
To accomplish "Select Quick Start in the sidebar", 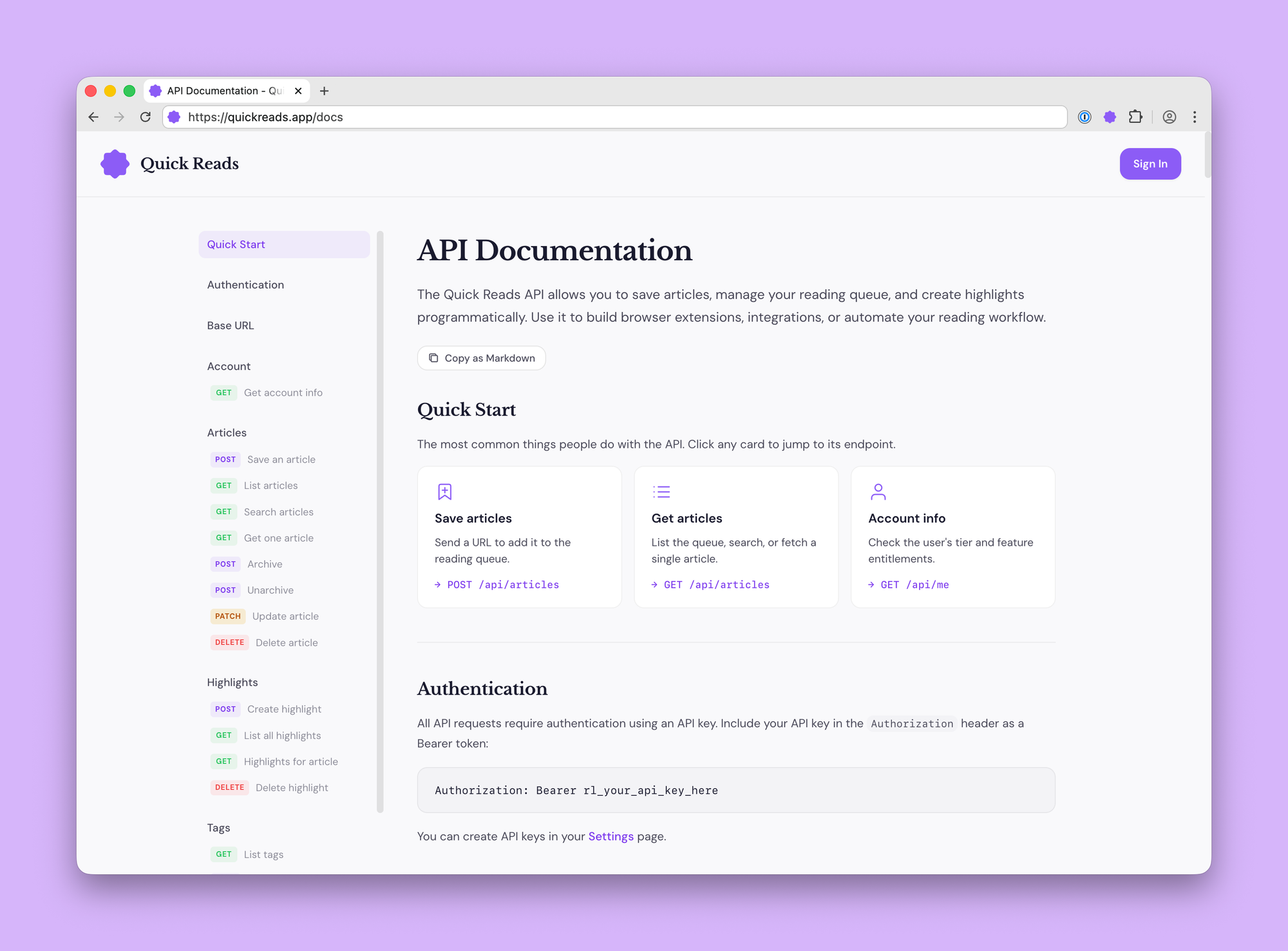I will tap(284, 245).
